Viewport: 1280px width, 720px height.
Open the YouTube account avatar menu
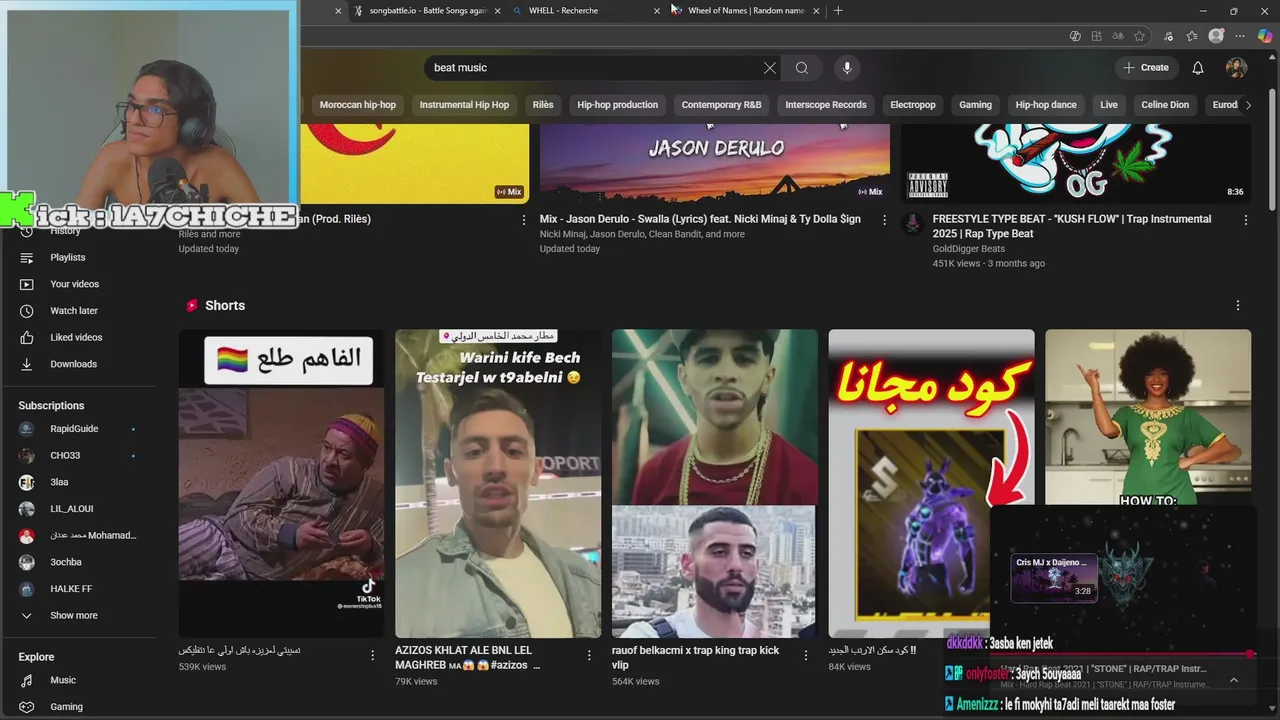(x=1237, y=68)
